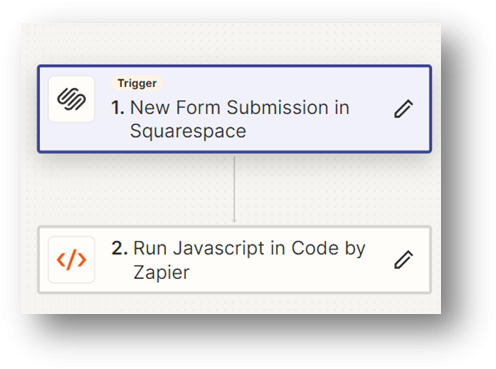Click the word Zapier on the action title's second line
The image size is (496, 369).
pyautogui.click(x=161, y=272)
